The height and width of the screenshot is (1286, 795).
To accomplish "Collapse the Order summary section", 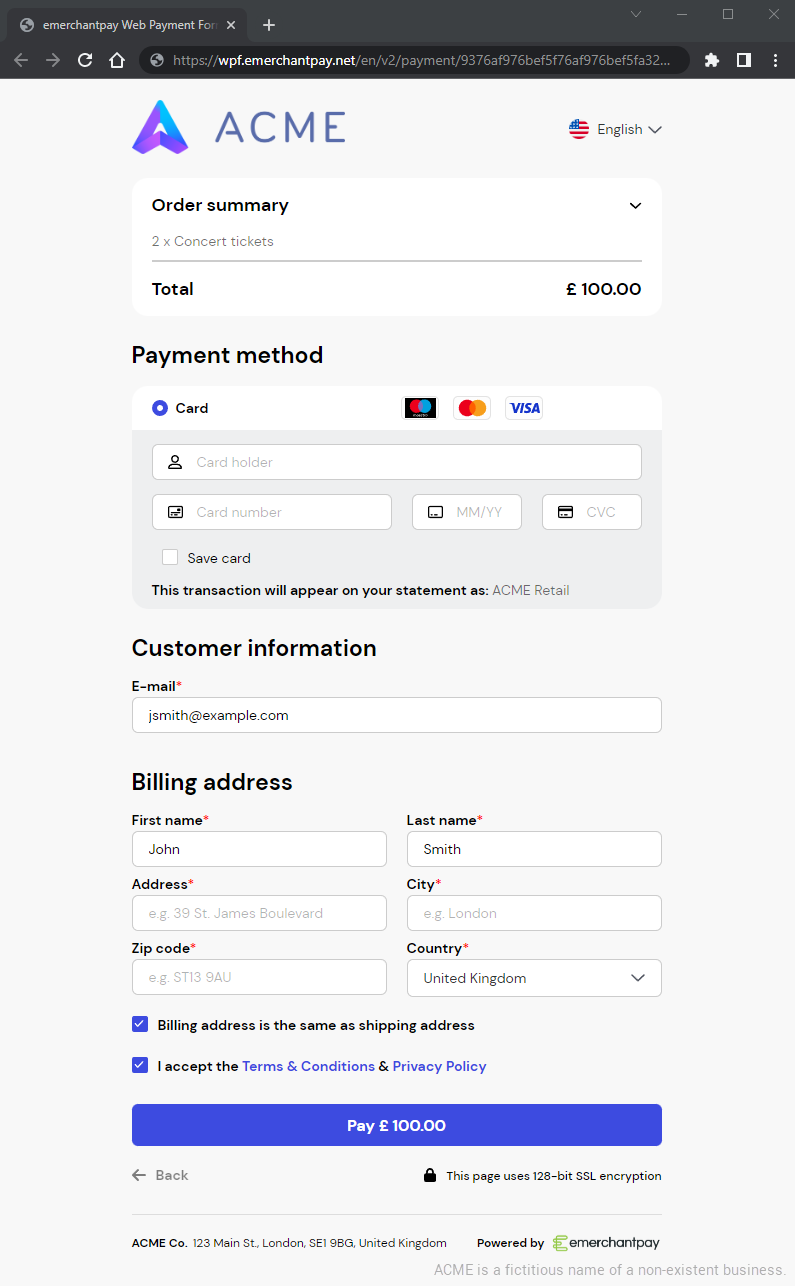I will click(635, 205).
